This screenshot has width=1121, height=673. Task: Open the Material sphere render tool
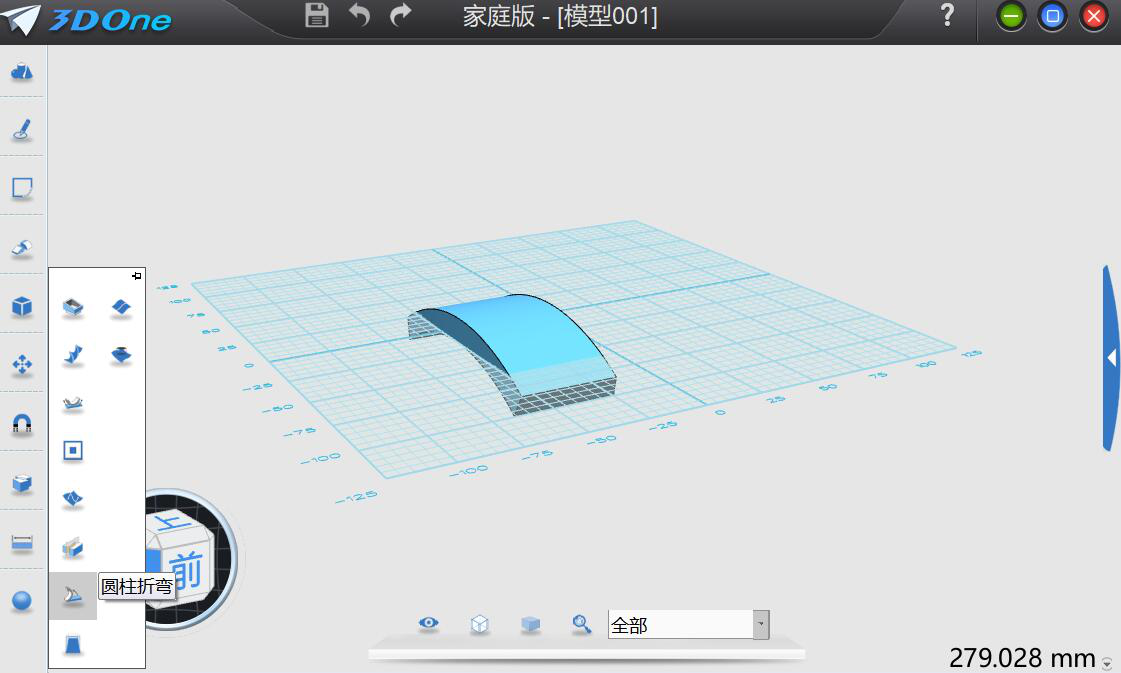pos(22,601)
